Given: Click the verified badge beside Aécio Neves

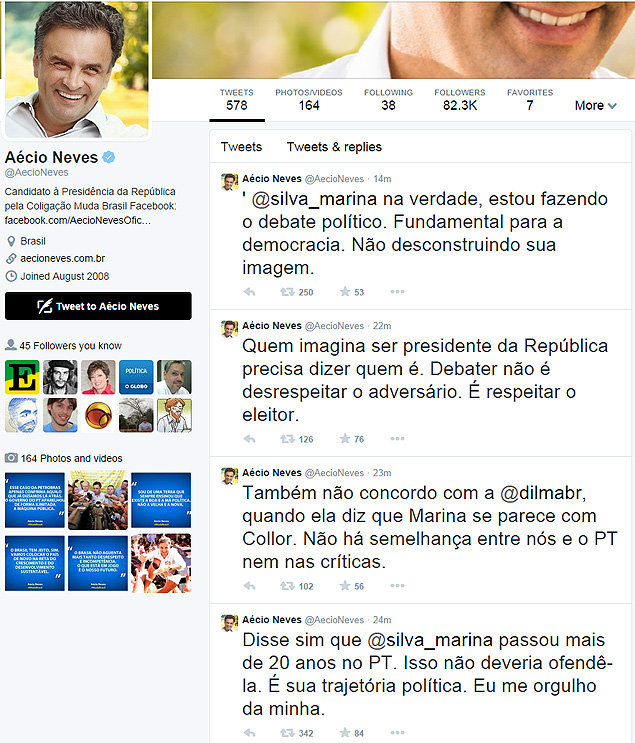Looking at the screenshot, I should pyautogui.click(x=109, y=157).
